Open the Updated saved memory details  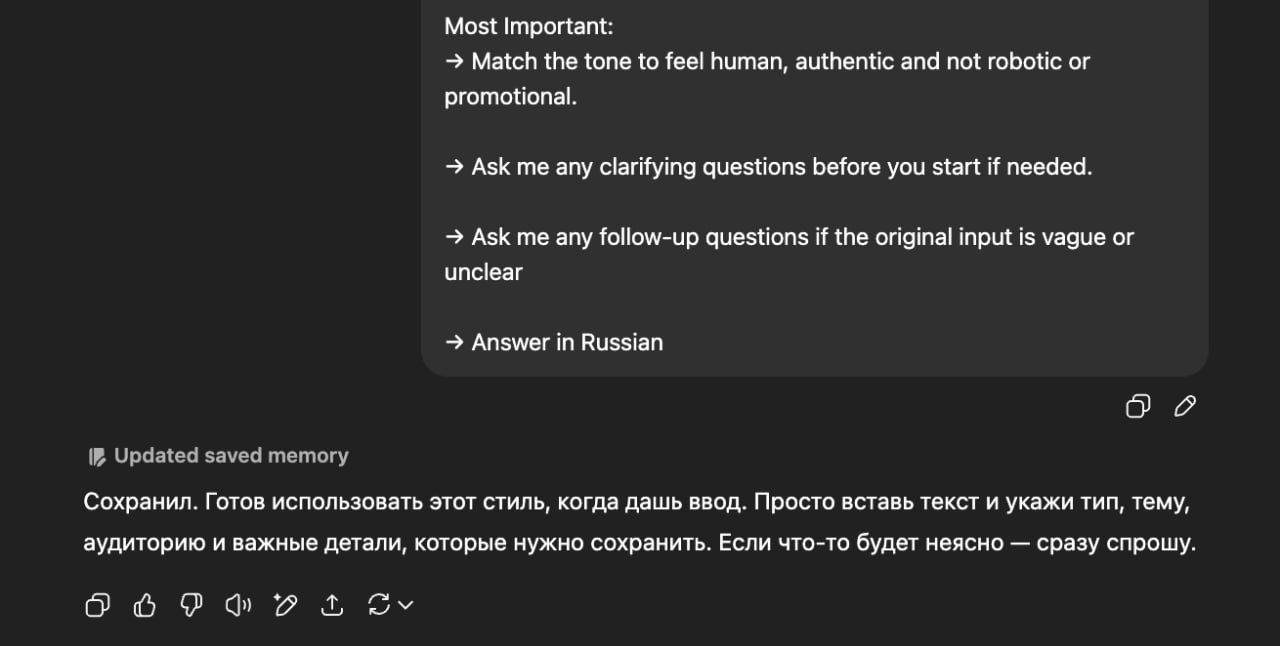[x=232, y=455]
